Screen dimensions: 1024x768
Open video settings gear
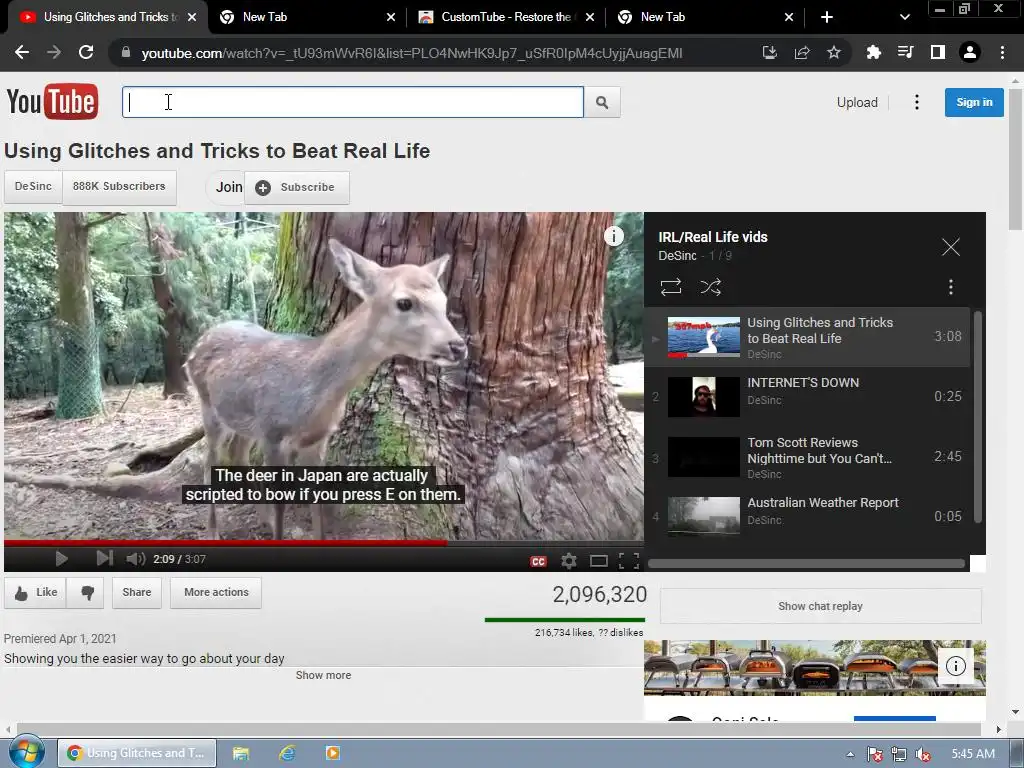click(569, 561)
